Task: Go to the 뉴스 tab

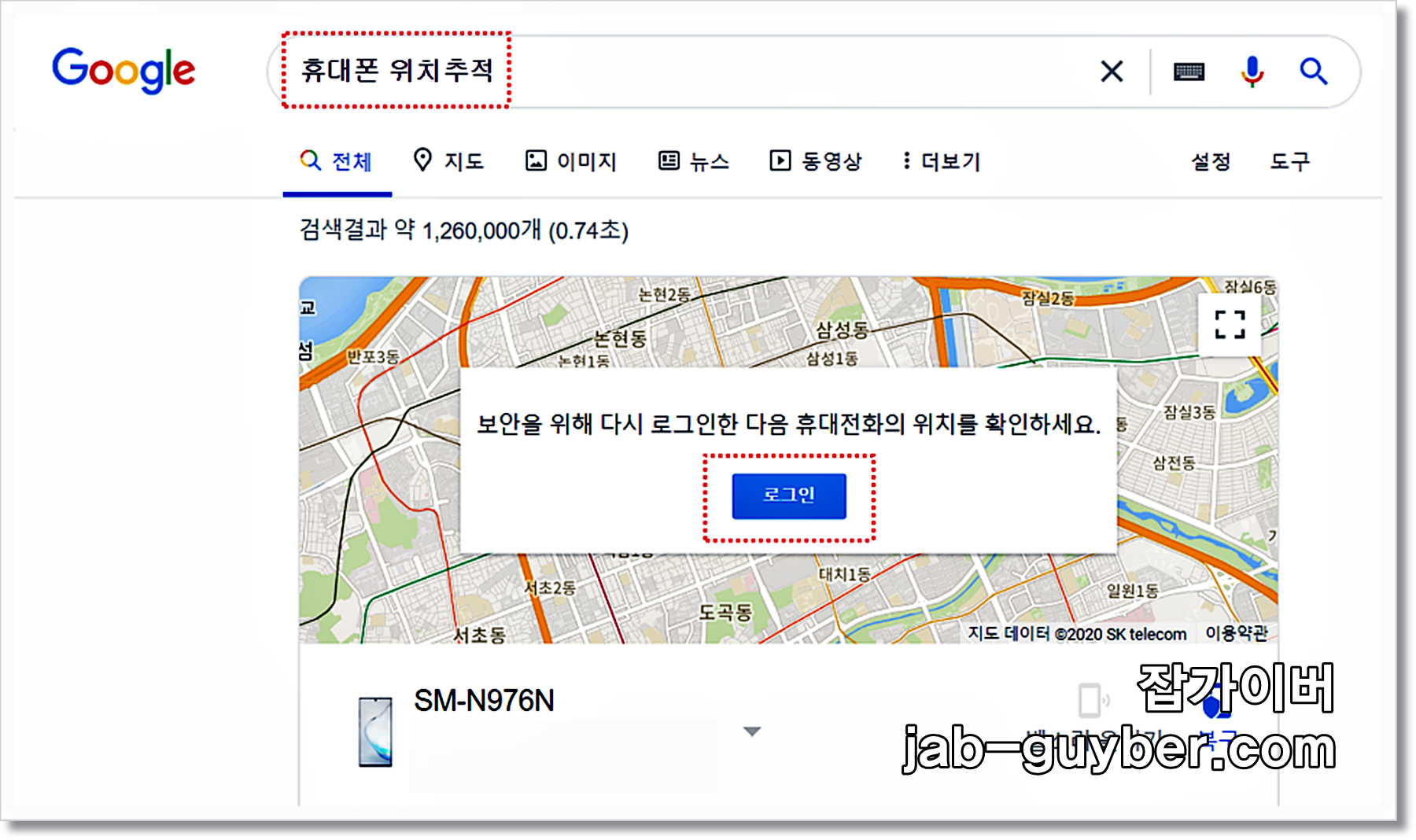Action: (694, 161)
